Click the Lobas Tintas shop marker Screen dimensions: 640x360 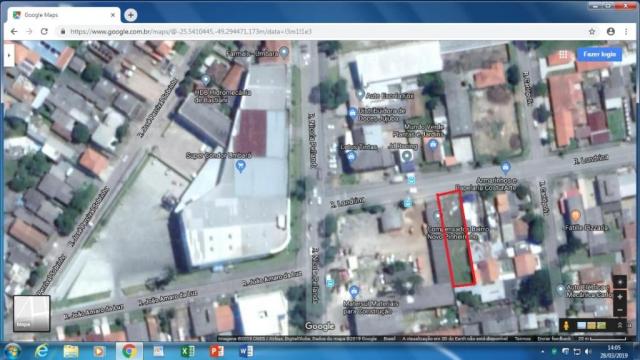(x=351, y=156)
